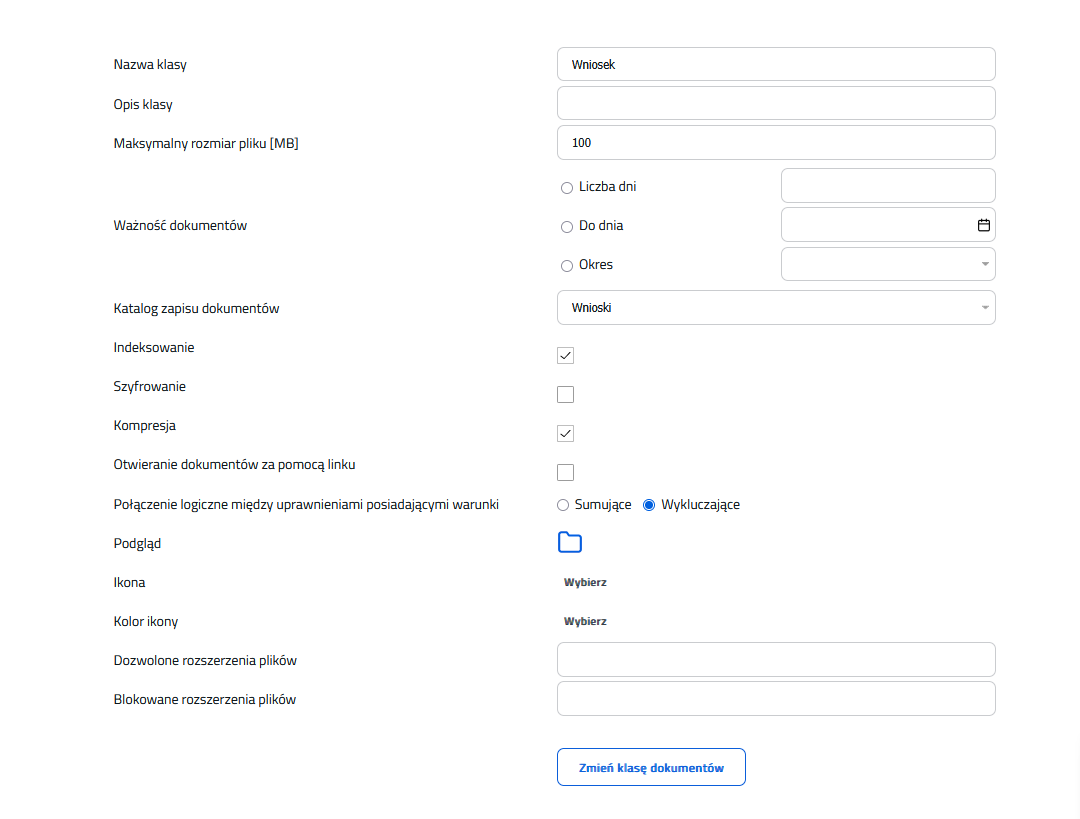Focus the Opis klasy input field
This screenshot has width=1080, height=819.
pyautogui.click(x=775, y=103)
